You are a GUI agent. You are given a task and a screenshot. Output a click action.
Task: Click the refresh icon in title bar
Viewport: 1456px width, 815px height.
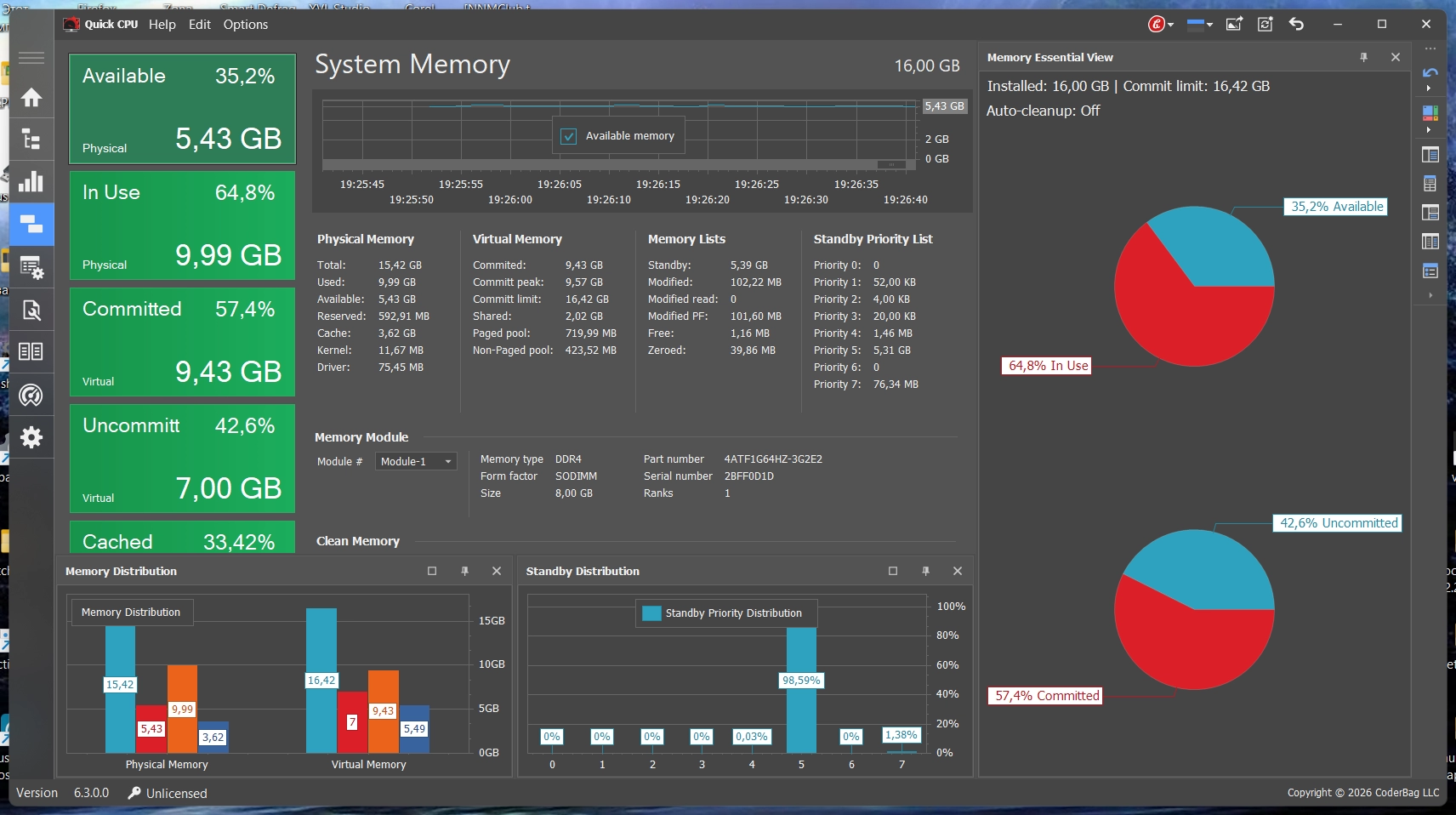tap(1265, 24)
